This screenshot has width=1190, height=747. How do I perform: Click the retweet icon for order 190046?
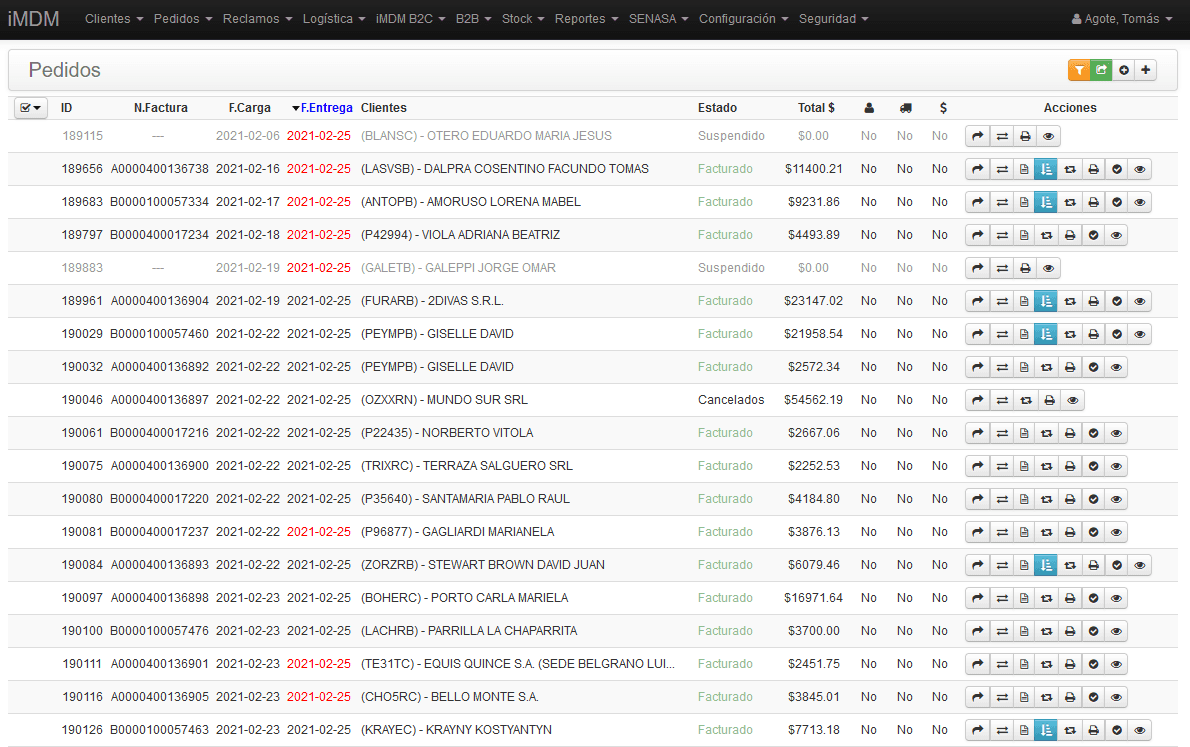pyautogui.click(x=1025, y=400)
